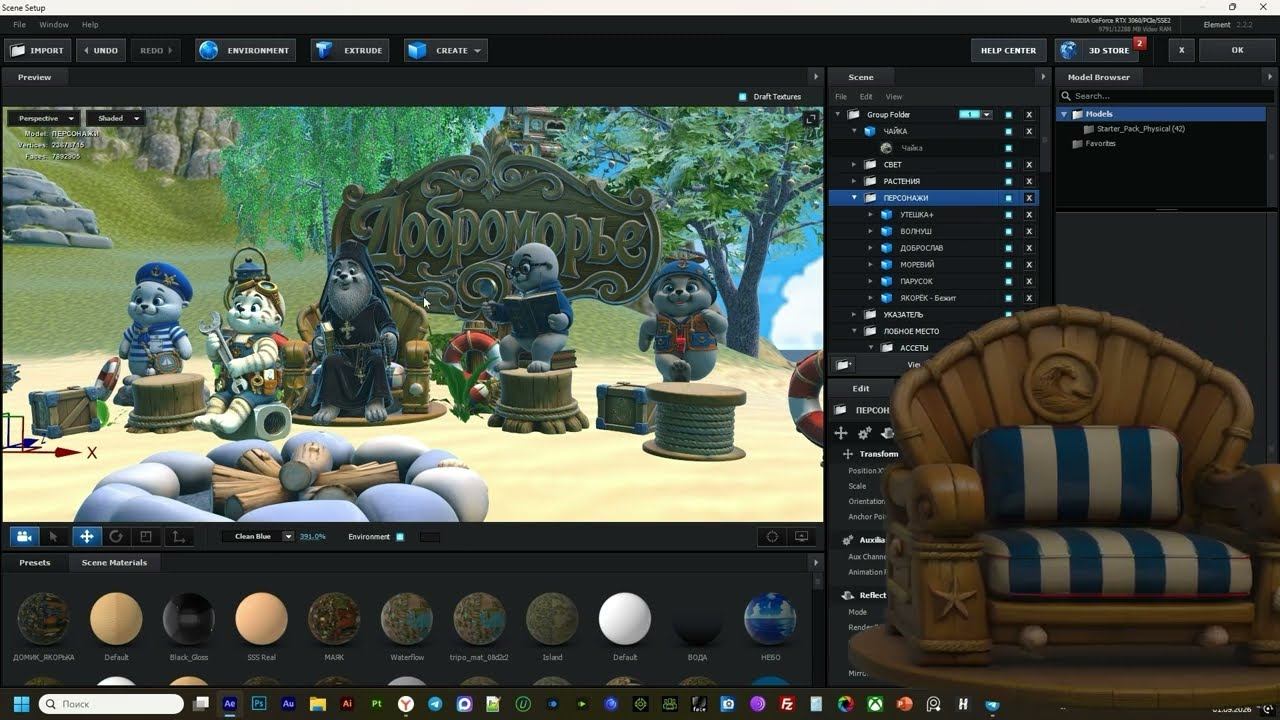1280x720 pixels.
Task: Expand the СВЕТ folder arrow
Action: [854, 165]
